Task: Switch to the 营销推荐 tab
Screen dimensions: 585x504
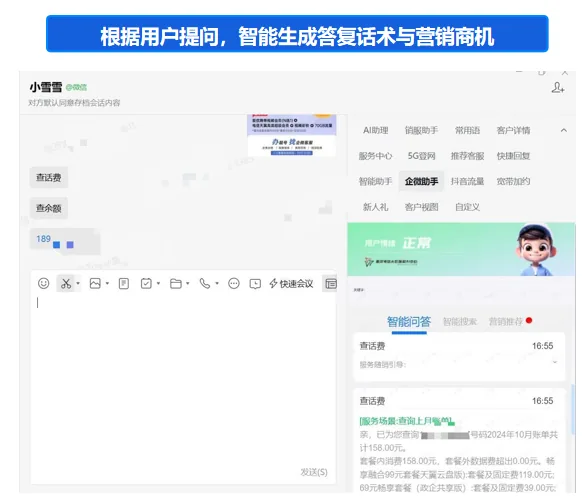Action: pyautogui.click(x=506, y=322)
